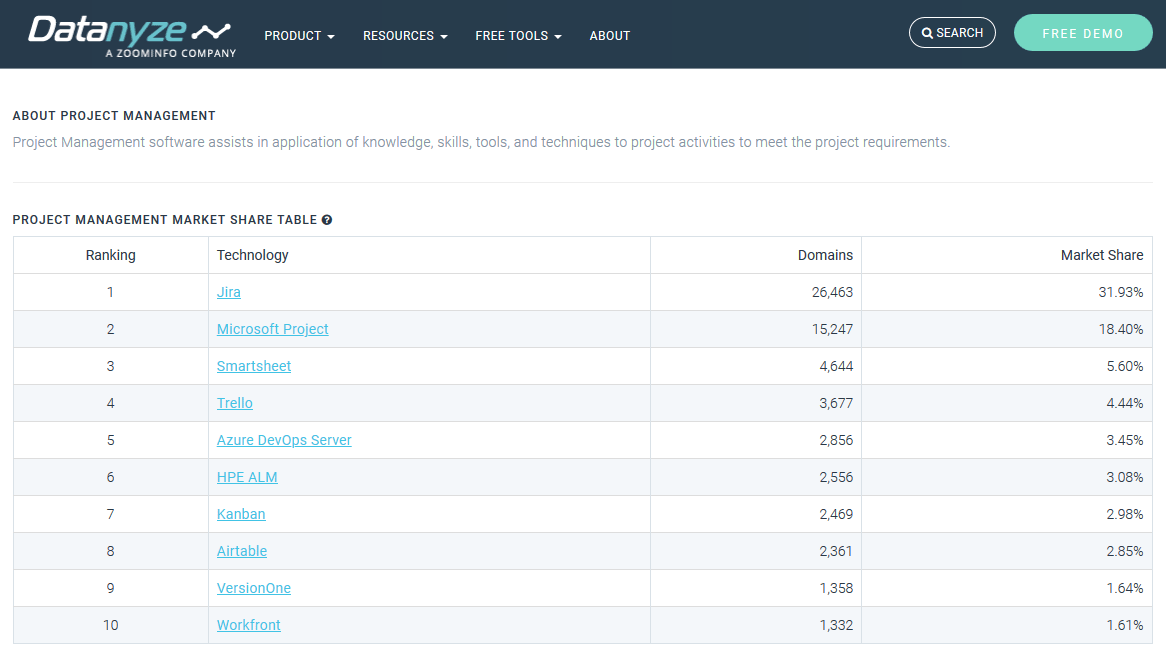Click the Kanban link
1166x656 pixels.
pyautogui.click(x=241, y=514)
